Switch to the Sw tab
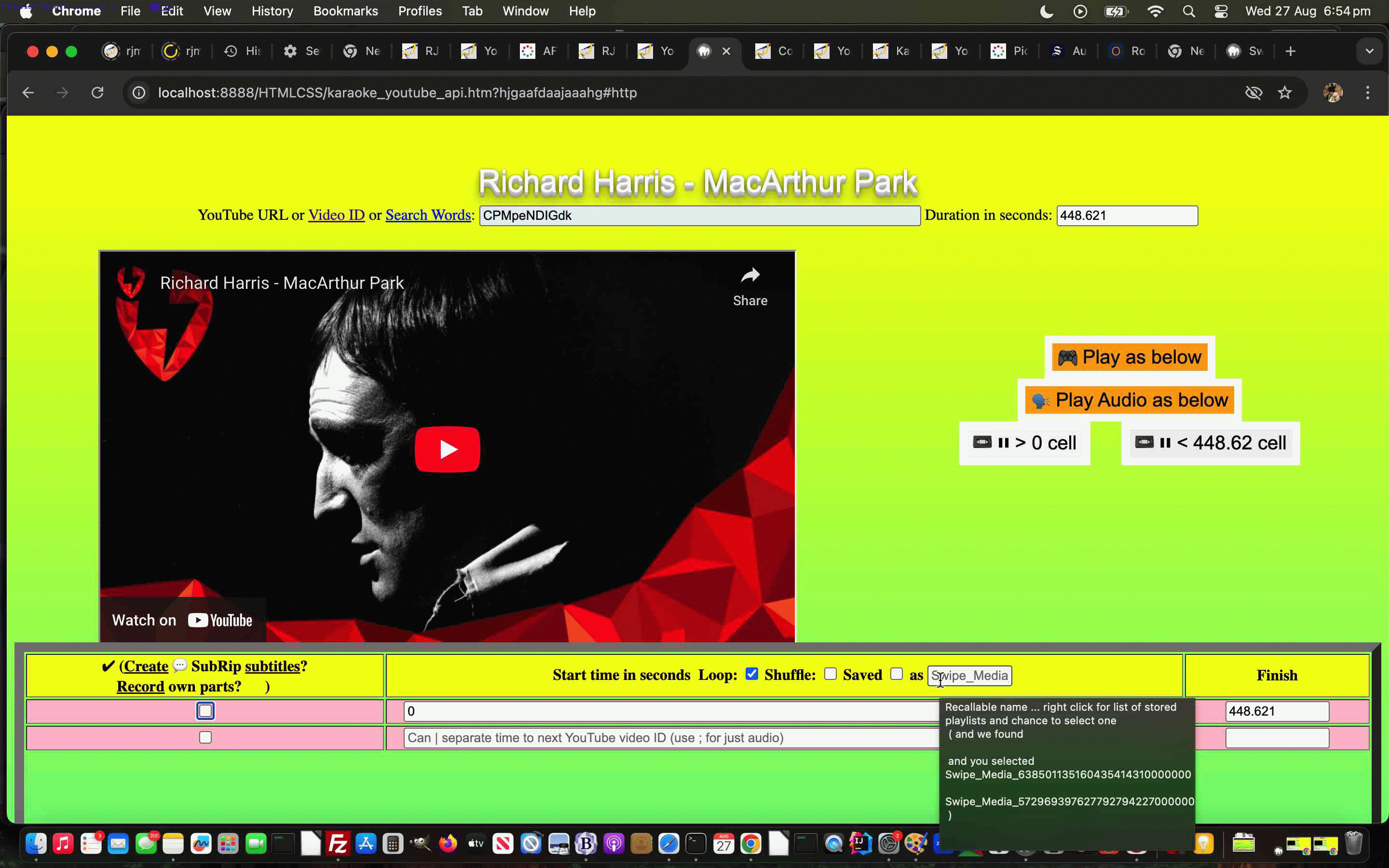This screenshot has width=1389, height=868. 1245,51
